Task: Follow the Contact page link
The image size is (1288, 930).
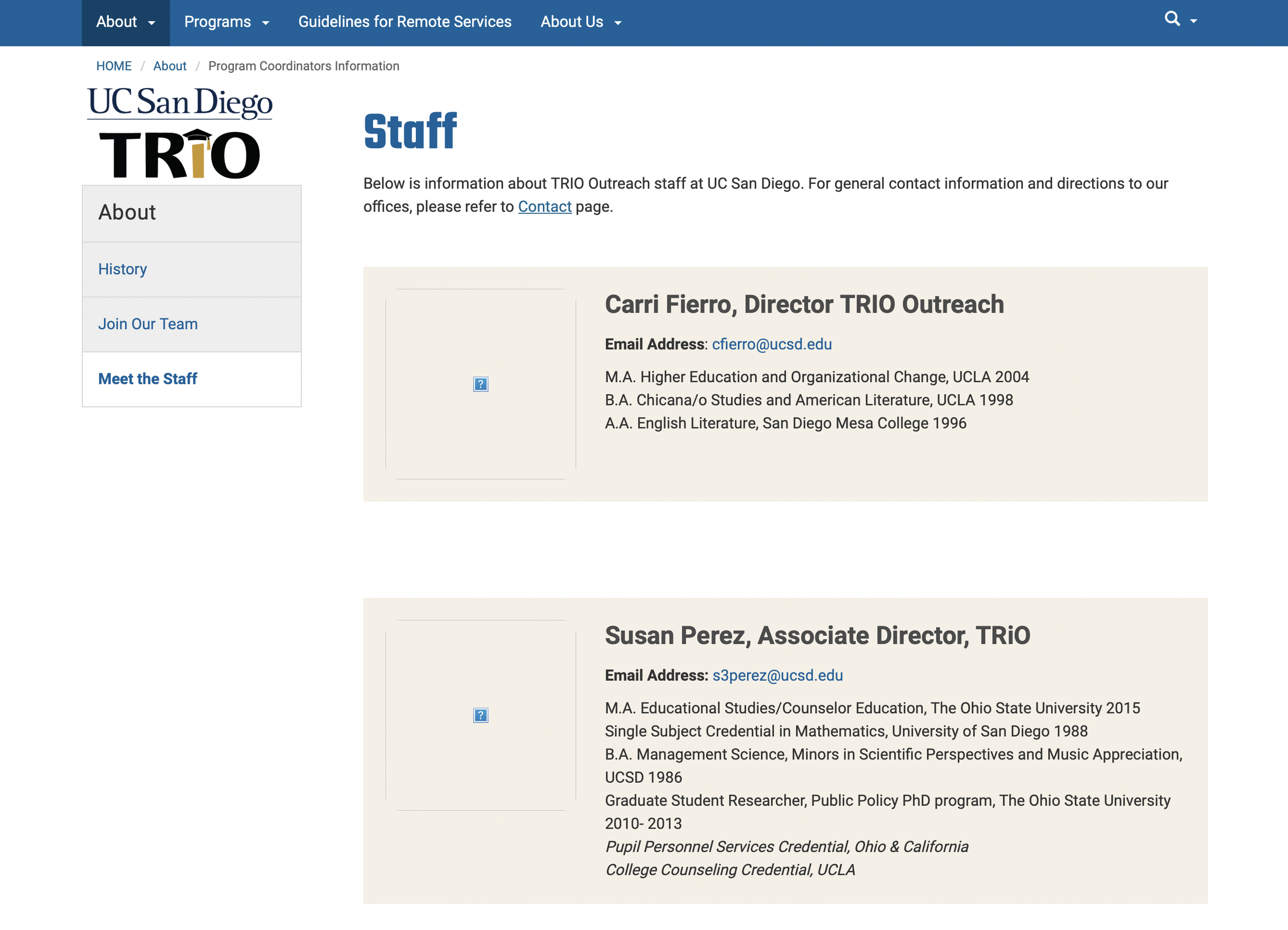Action: pos(544,207)
